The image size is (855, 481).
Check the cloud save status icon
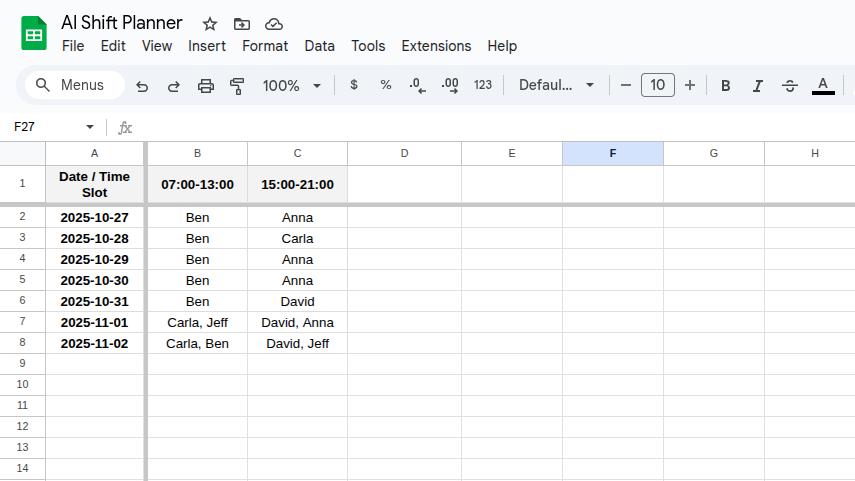[273, 24]
